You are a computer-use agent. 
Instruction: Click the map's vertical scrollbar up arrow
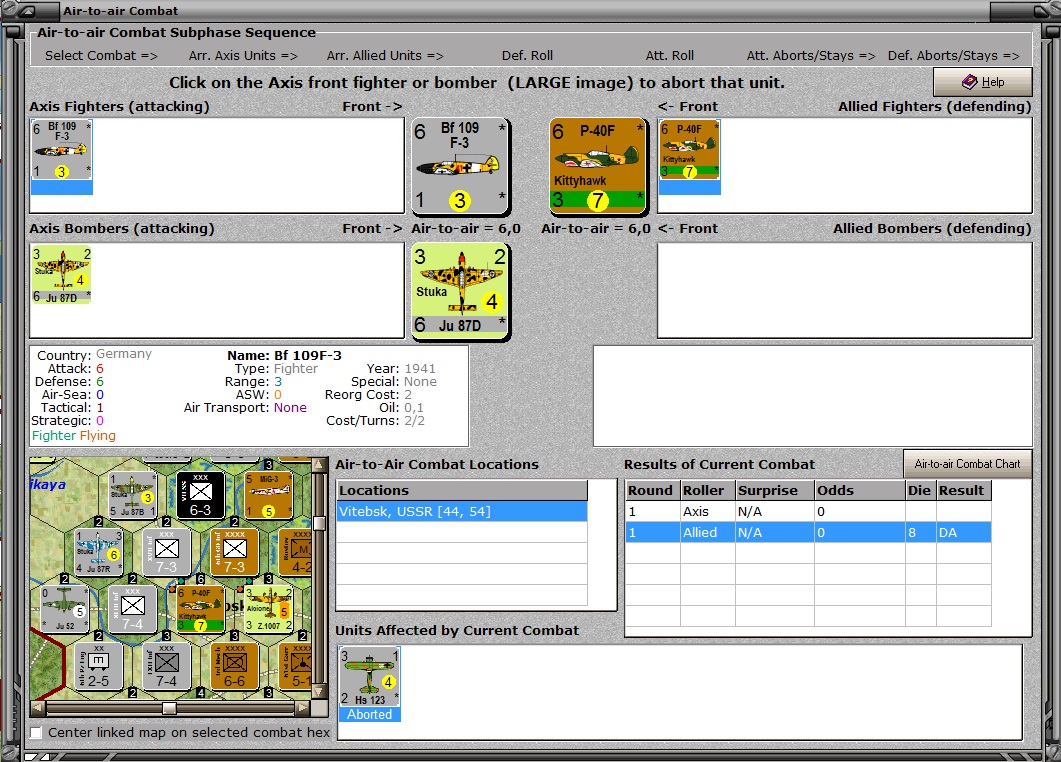(x=319, y=465)
